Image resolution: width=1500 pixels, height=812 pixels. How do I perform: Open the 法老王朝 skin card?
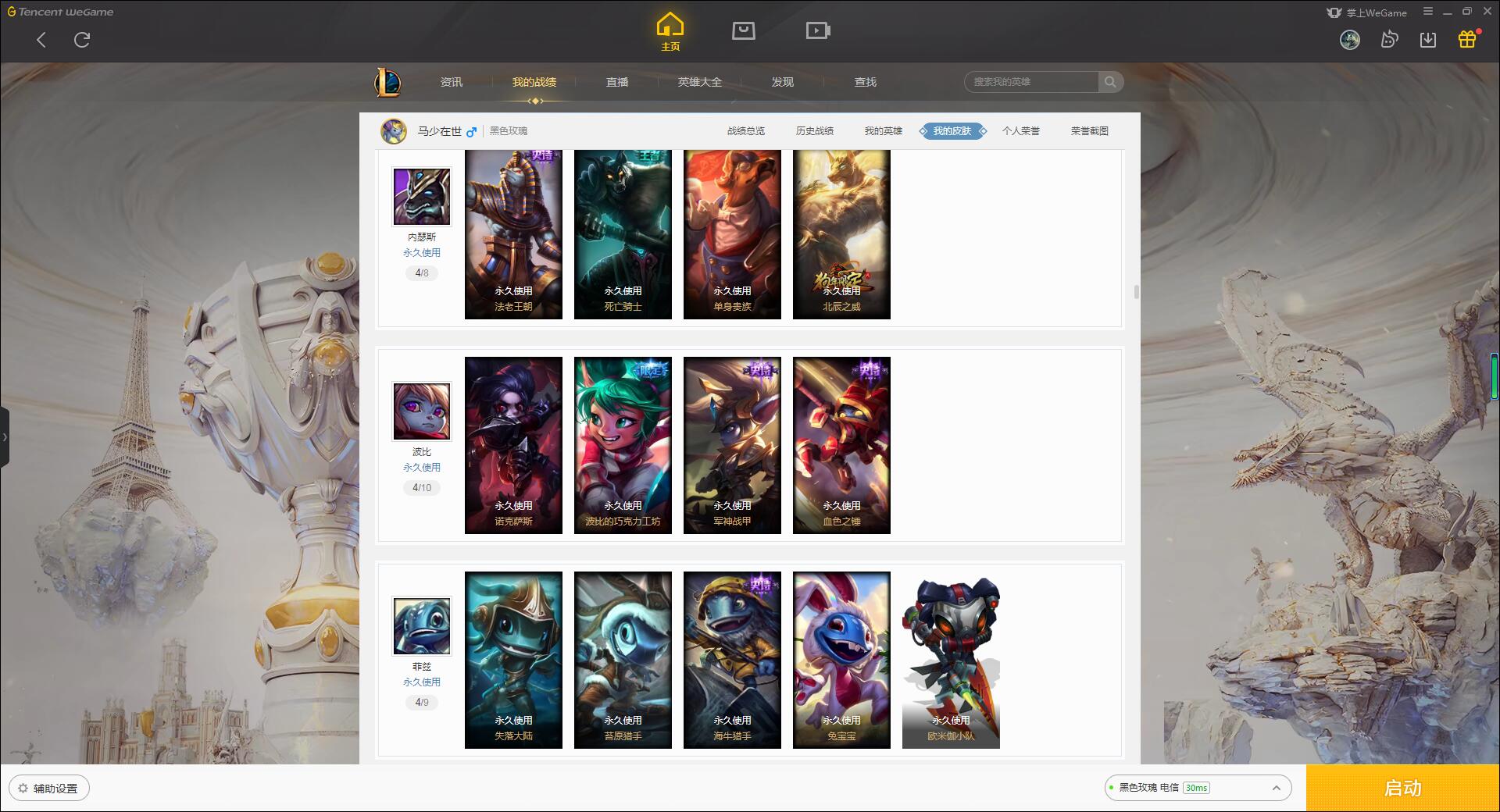513,234
